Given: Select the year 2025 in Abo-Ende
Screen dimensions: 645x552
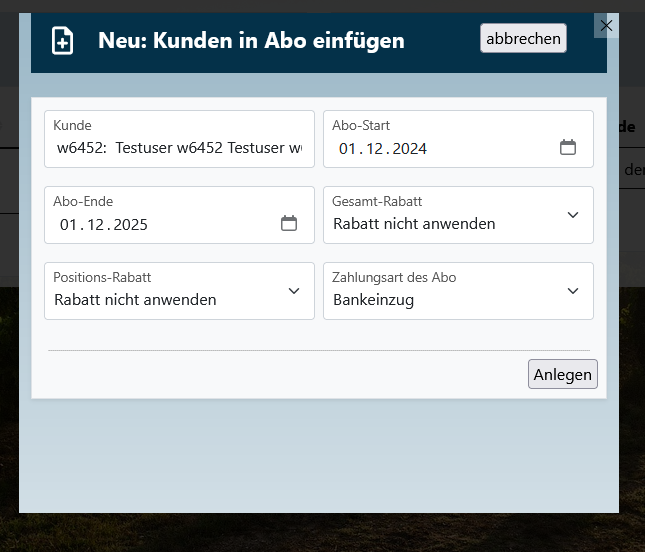Looking at the screenshot, I should 130,225.
